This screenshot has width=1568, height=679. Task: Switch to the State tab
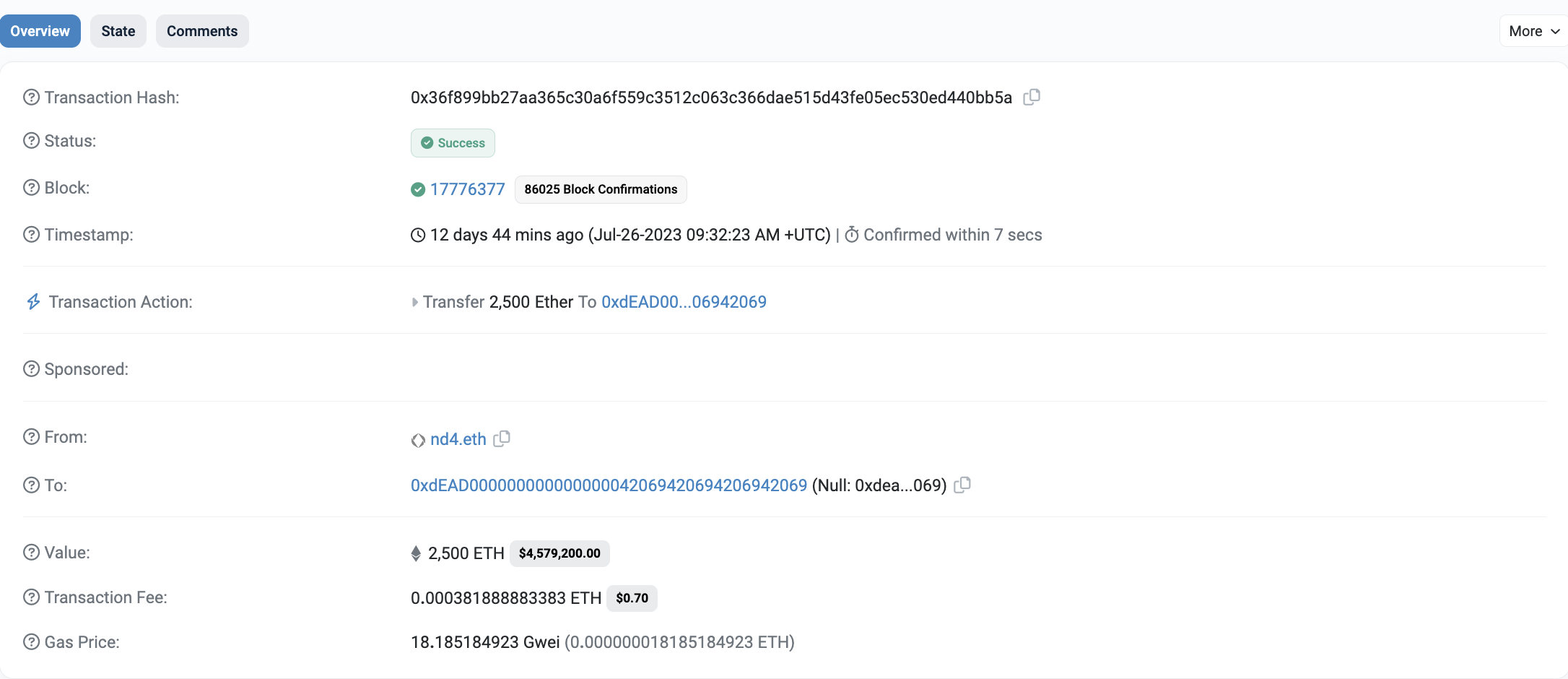(x=118, y=31)
